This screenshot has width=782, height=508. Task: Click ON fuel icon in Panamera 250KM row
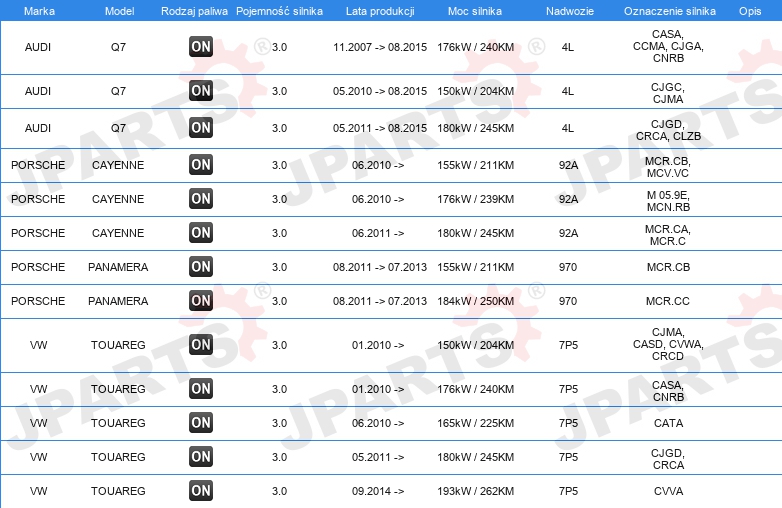(201, 301)
